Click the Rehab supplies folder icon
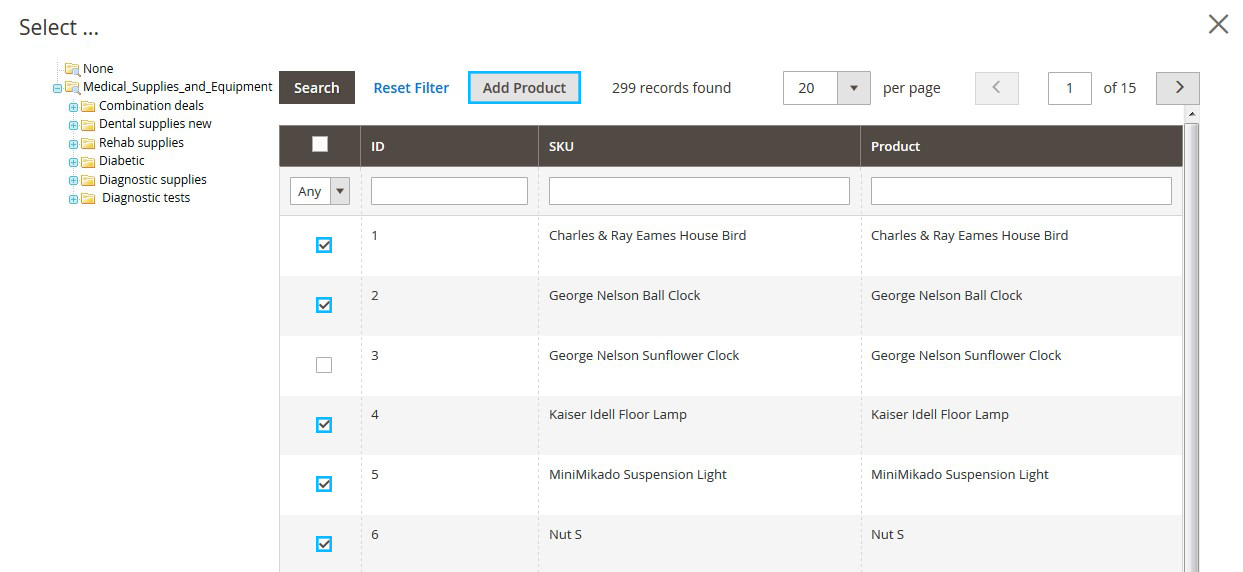This screenshot has width=1243, height=572. point(88,143)
